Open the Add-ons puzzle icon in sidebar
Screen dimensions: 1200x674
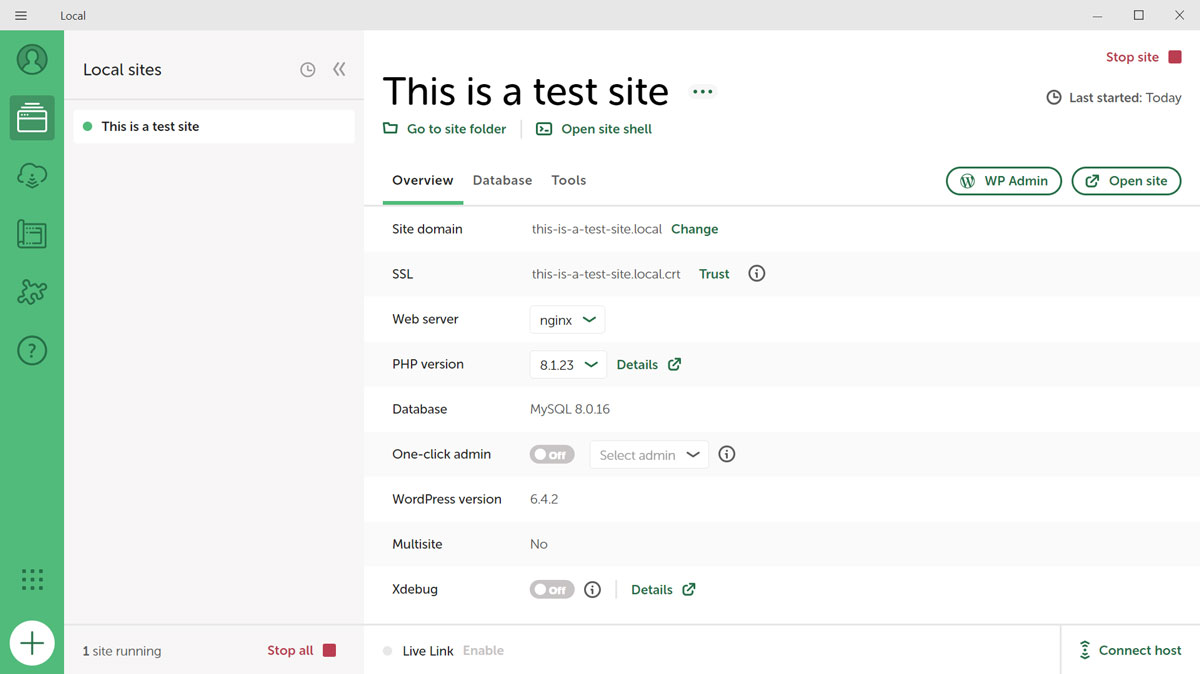pos(32,292)
